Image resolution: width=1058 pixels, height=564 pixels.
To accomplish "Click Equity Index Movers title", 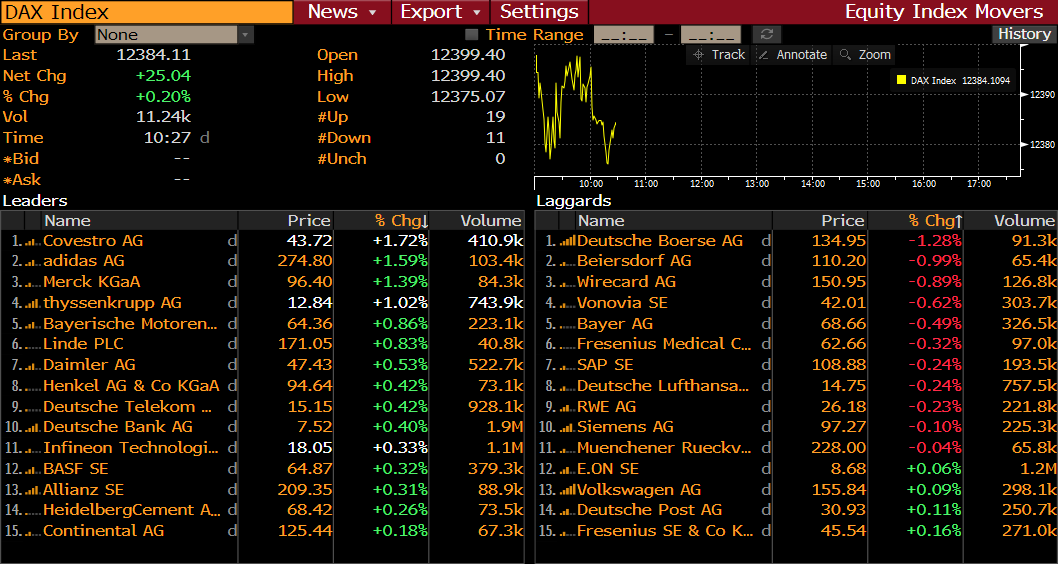I will [944, 12].
